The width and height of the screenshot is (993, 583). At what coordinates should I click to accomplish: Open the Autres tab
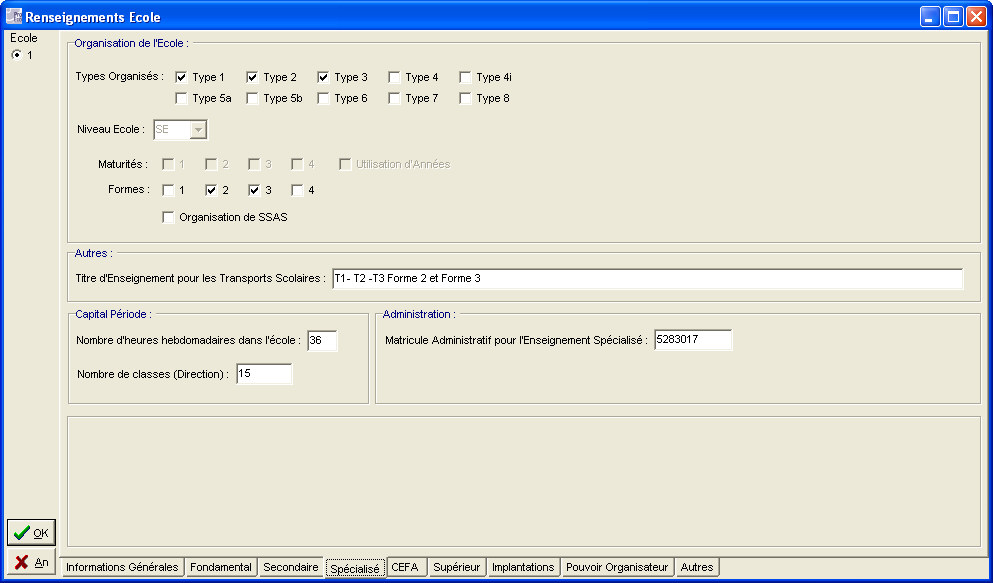pos(697,567)
